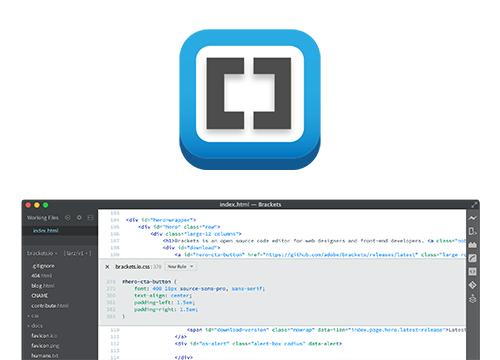Click the green zoom window button

[46, 205]
